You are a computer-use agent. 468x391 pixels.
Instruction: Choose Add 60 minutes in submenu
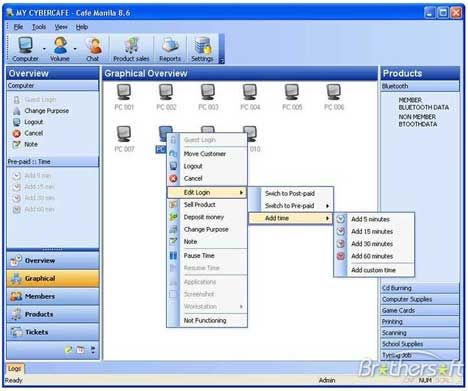click(x=372, y=256)
